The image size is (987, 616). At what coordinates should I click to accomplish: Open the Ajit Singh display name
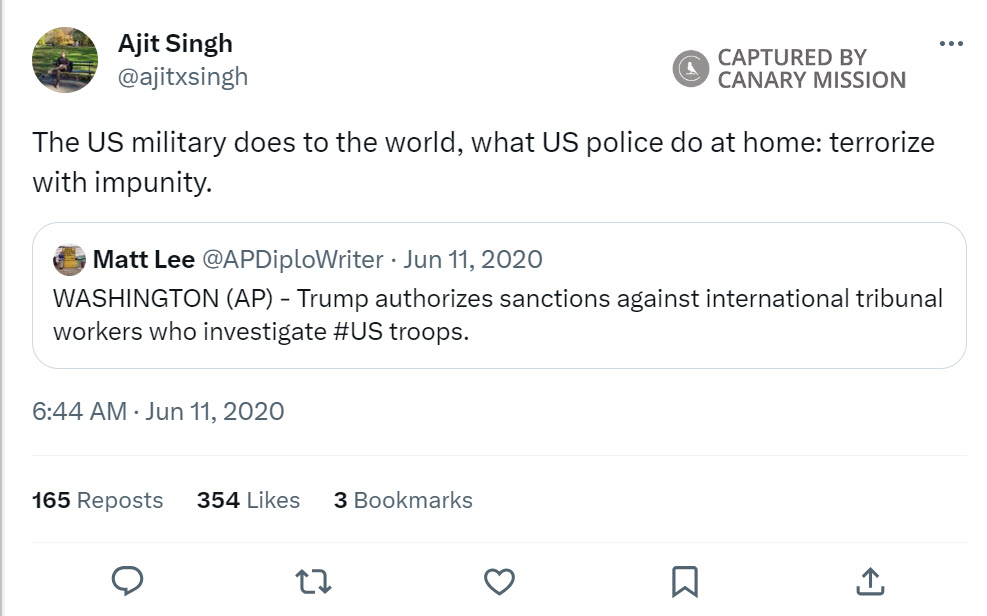(x=175, y=44)
